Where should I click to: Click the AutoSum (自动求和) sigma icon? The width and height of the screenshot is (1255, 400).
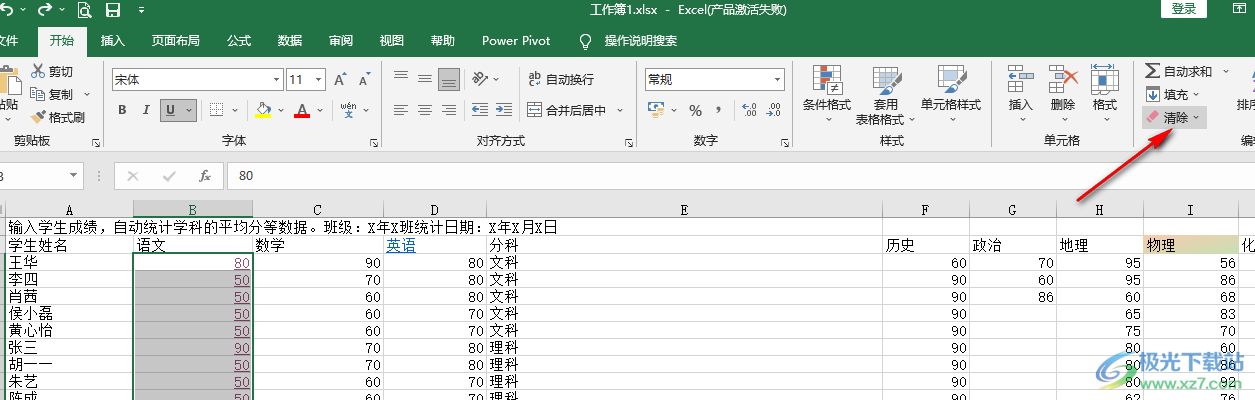point(1152,71)
